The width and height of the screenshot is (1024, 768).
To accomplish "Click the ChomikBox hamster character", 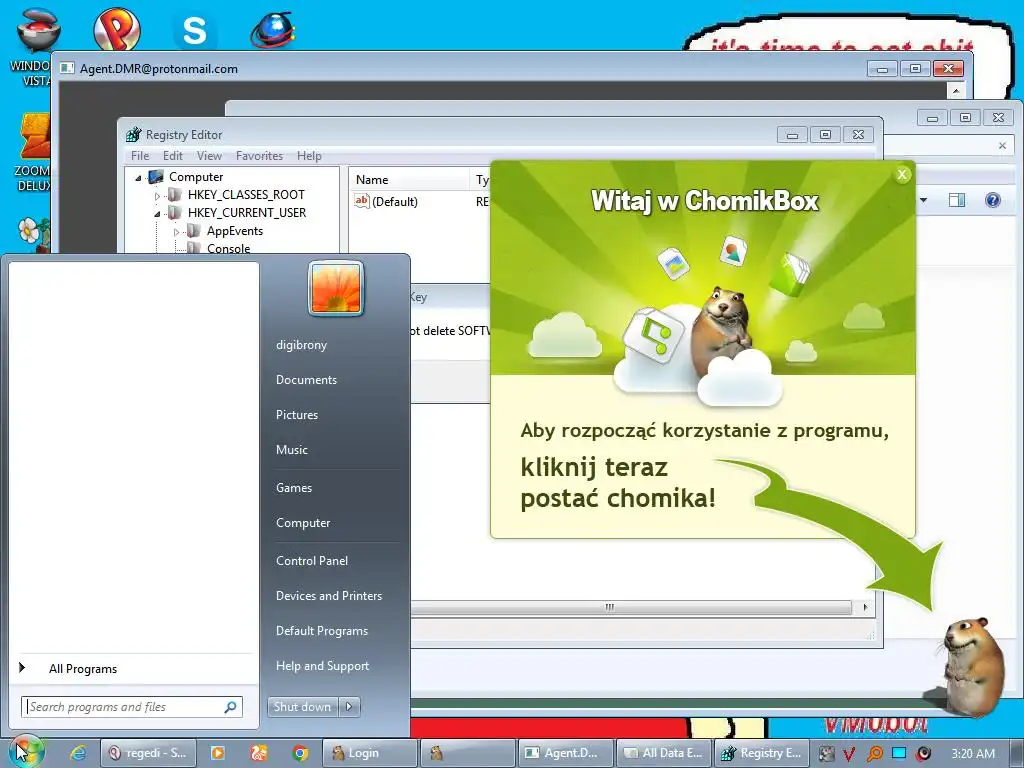I will 972,666.
